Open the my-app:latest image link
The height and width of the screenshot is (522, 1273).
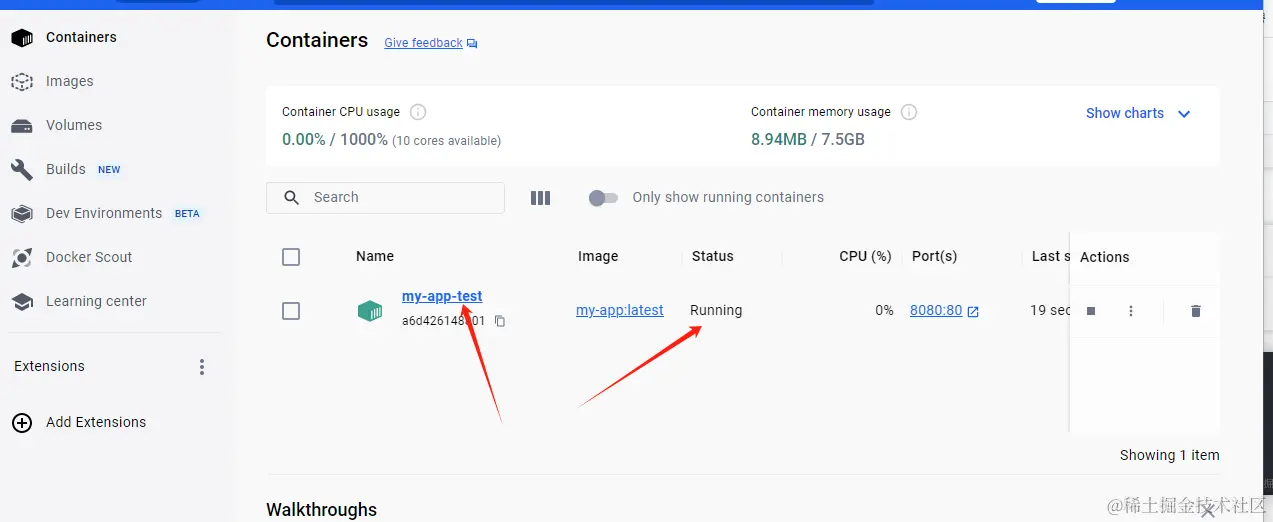[620, 310]
